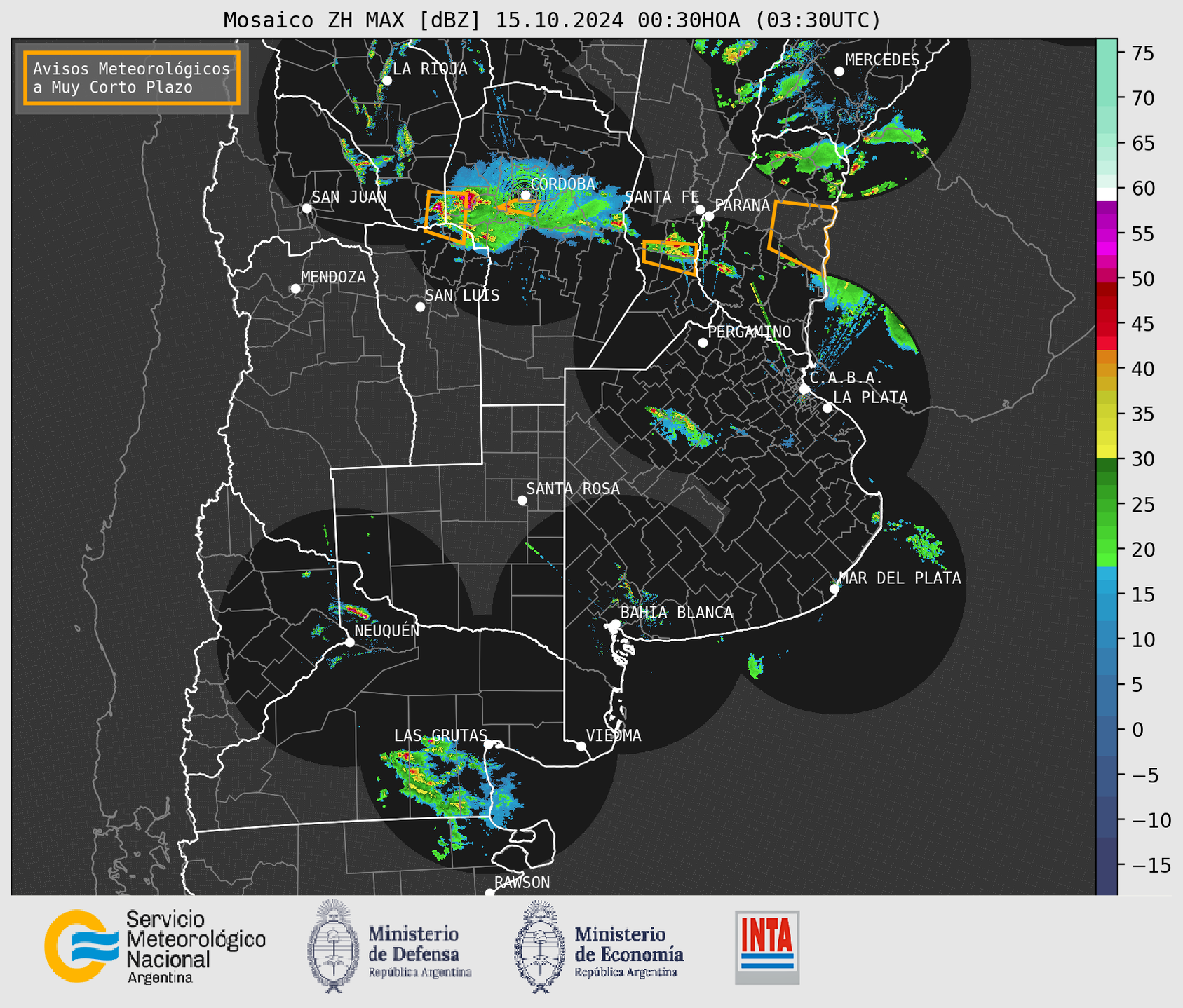Click the NEUQUÉN city label

point(387,631)
